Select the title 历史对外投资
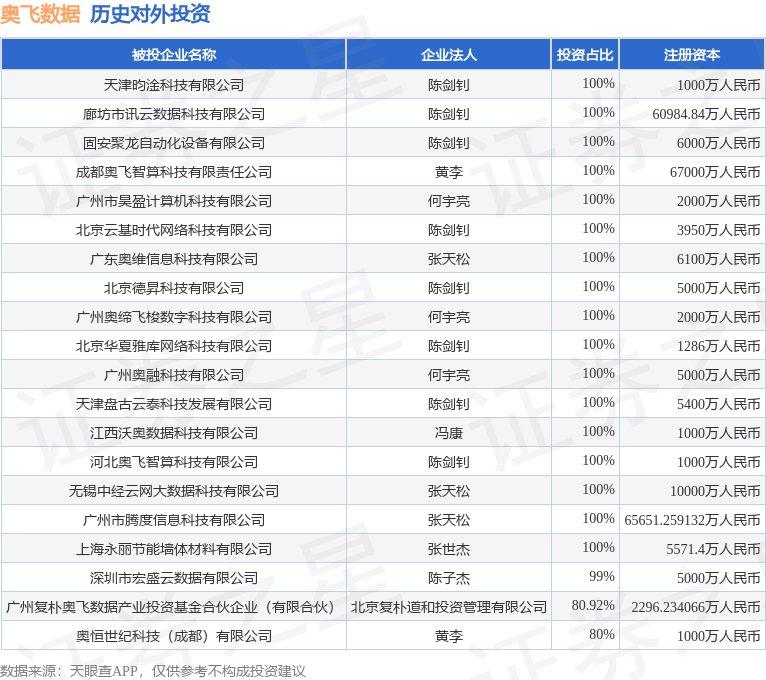The image size is (766, 680). pos(150,14)
